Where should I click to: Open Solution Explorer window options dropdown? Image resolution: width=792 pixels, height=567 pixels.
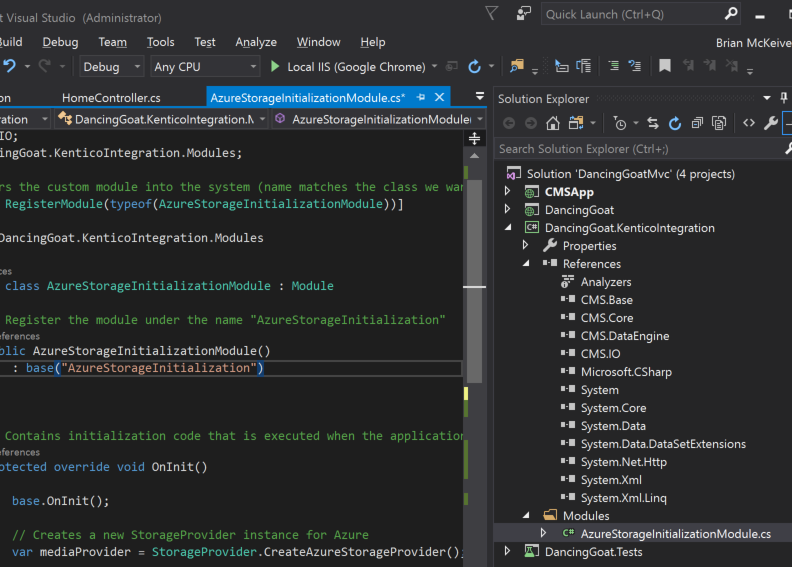click(x=767, y=98)
